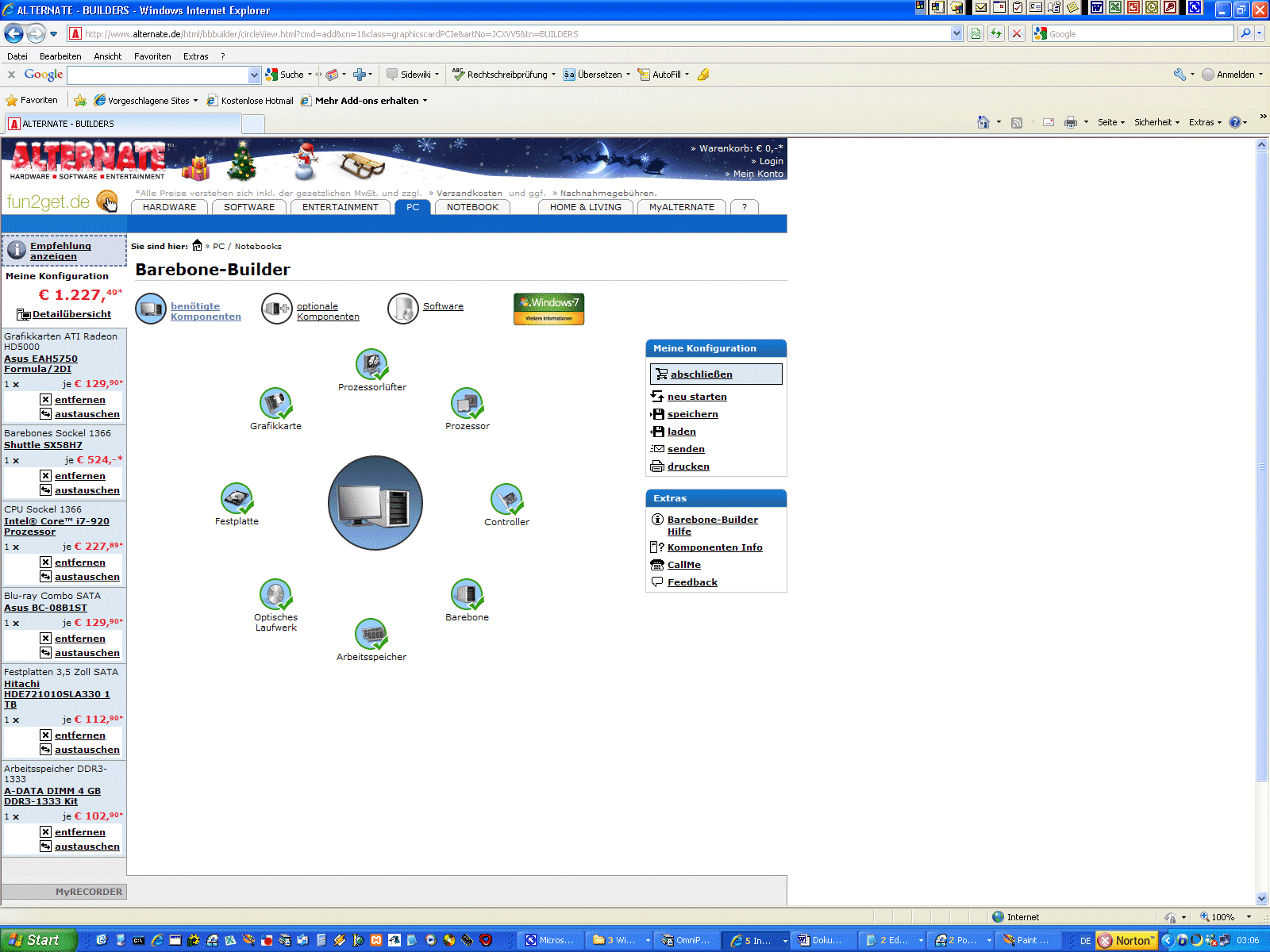The height and width of the screenshot is (952, 1270).
Task: Click the Norton tray button
Action: 1126,941
